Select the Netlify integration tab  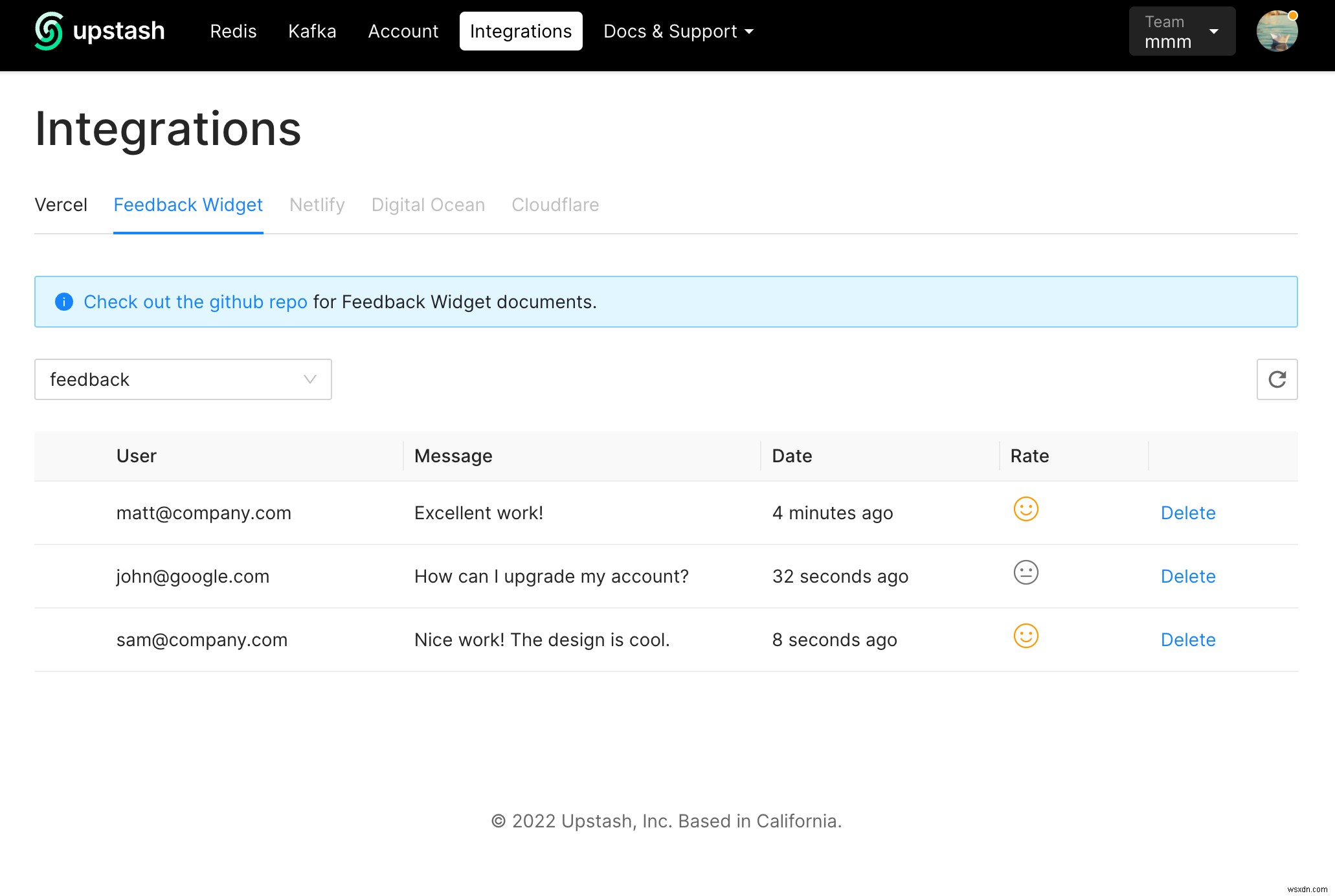317,204
